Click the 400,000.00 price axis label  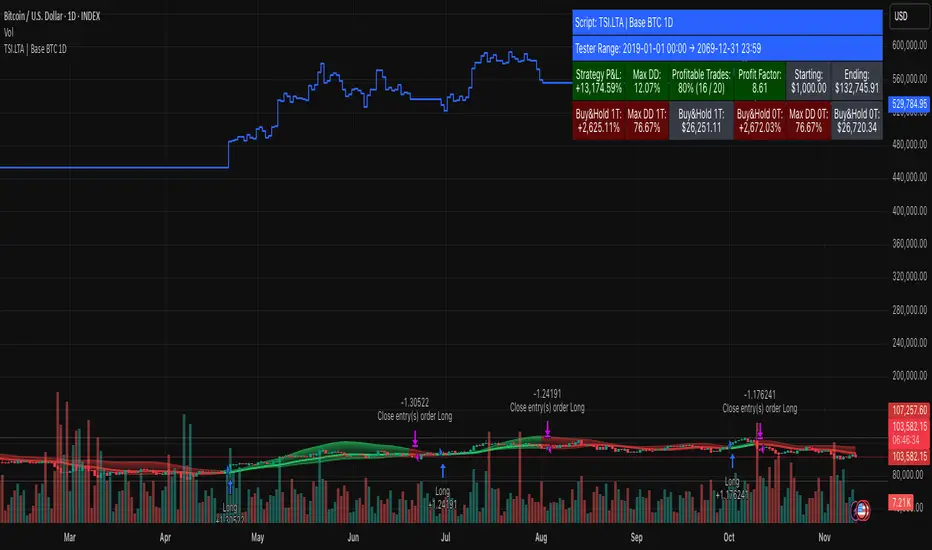(909, 210)
